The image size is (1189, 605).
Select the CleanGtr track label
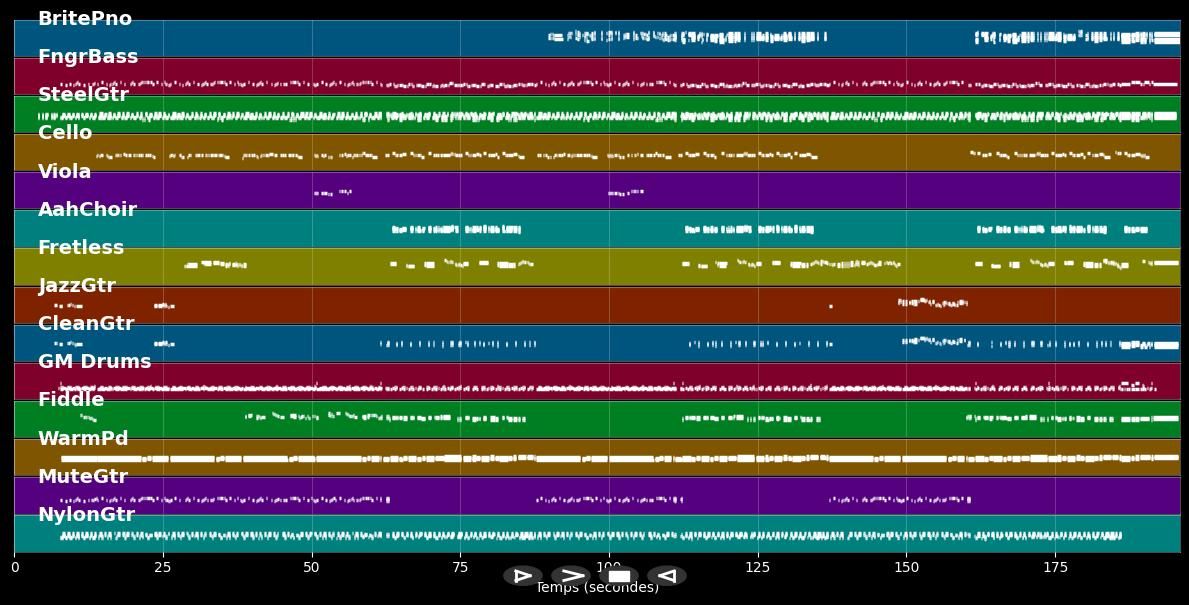pyautogui.click(x=86, y=324)
